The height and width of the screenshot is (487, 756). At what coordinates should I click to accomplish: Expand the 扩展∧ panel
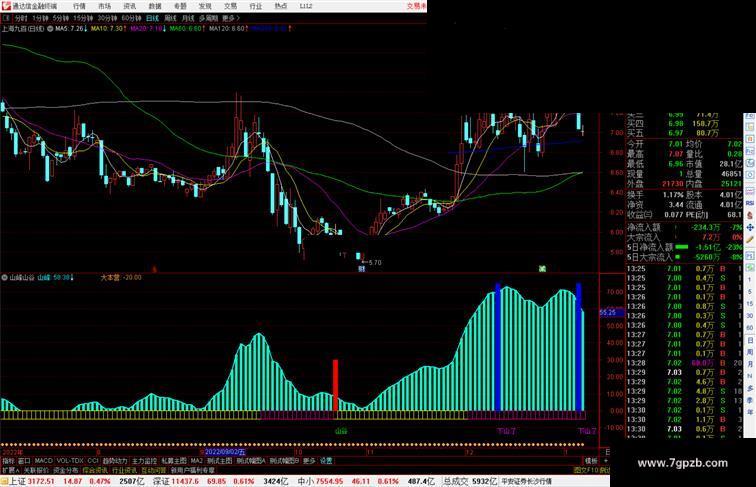tap(11, 470)
